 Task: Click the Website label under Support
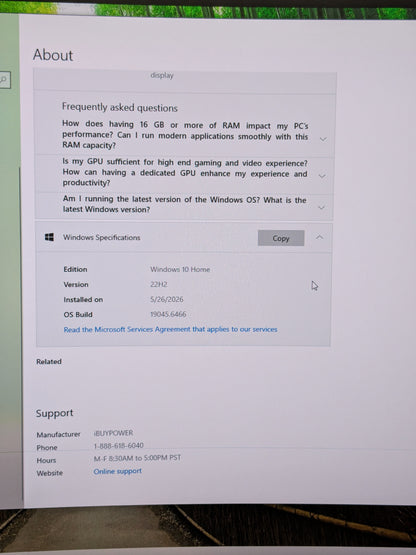coord(50,473)
